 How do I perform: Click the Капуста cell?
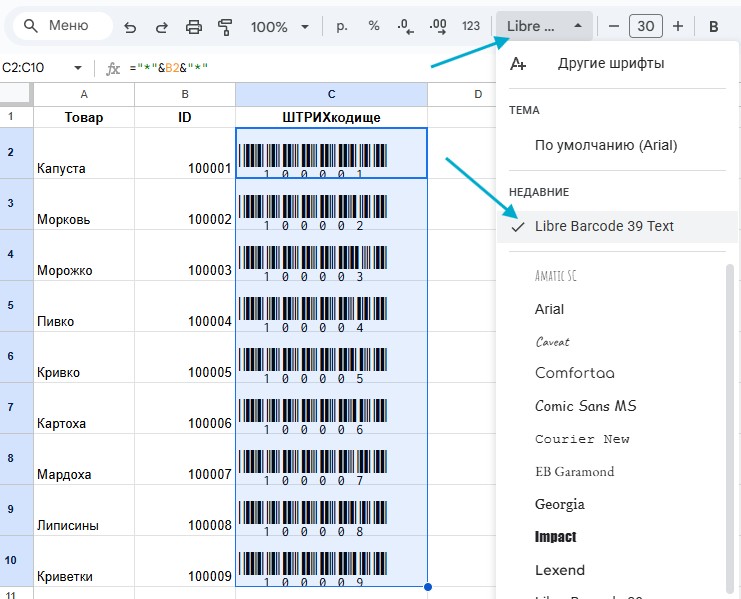[x=84, y=153]
